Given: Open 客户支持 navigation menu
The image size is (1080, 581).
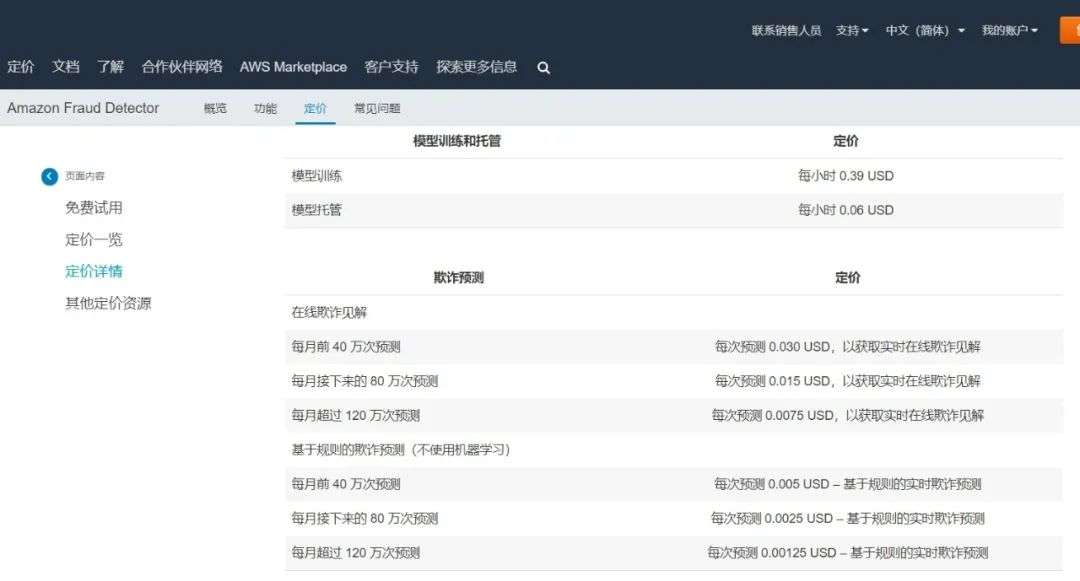Looking at the screenshot, I should coord(391,67).
